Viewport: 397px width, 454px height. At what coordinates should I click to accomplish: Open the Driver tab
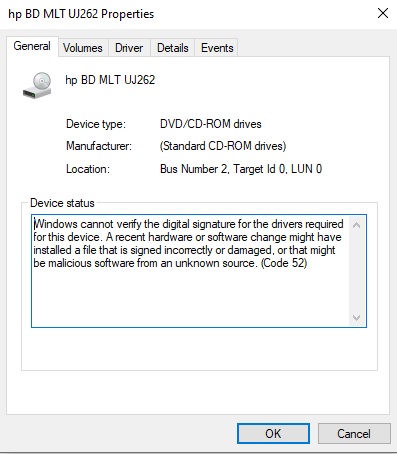coord(129,48)
